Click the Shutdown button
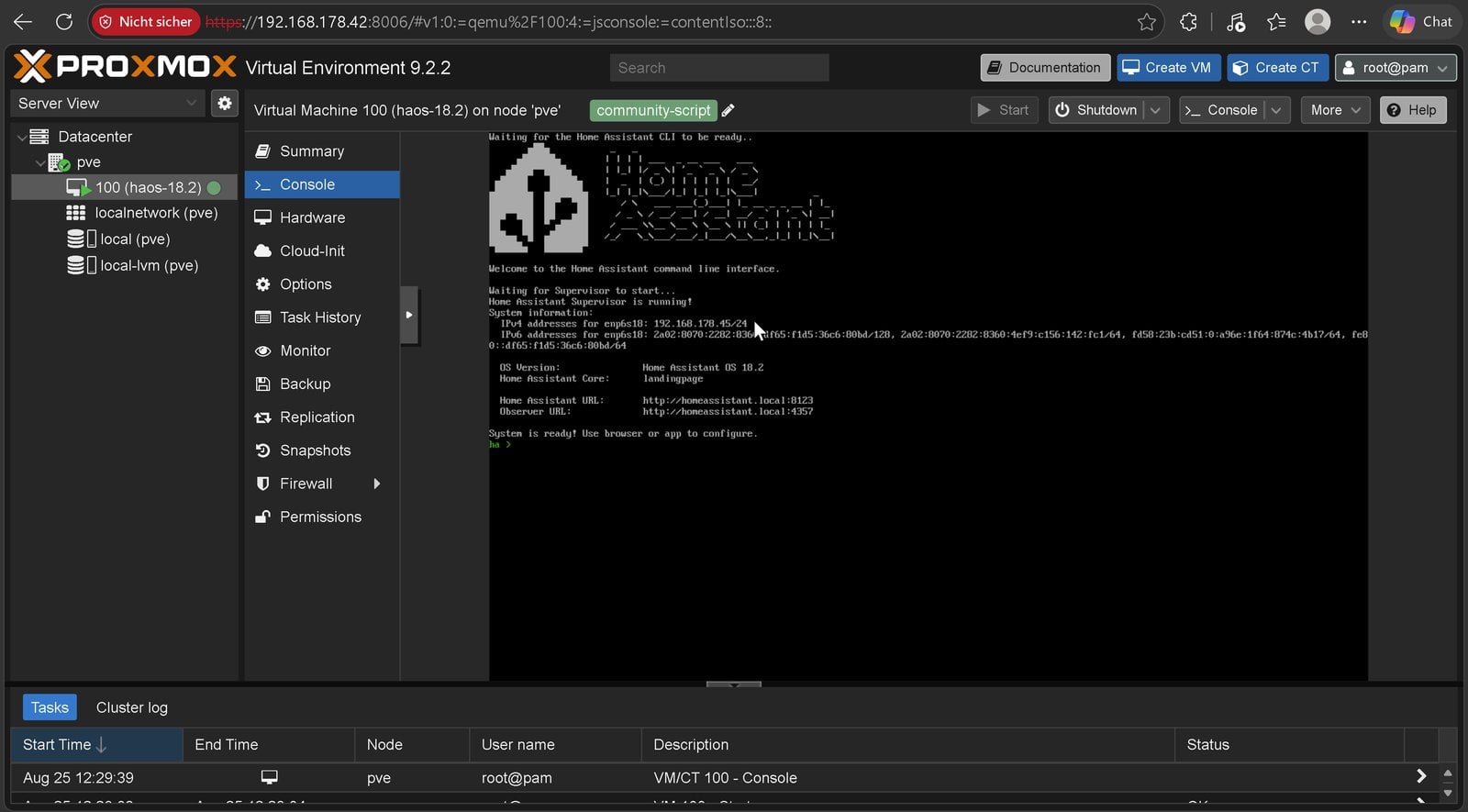The height and width of the screenshot is (812, 1468). coord(1096,110)
